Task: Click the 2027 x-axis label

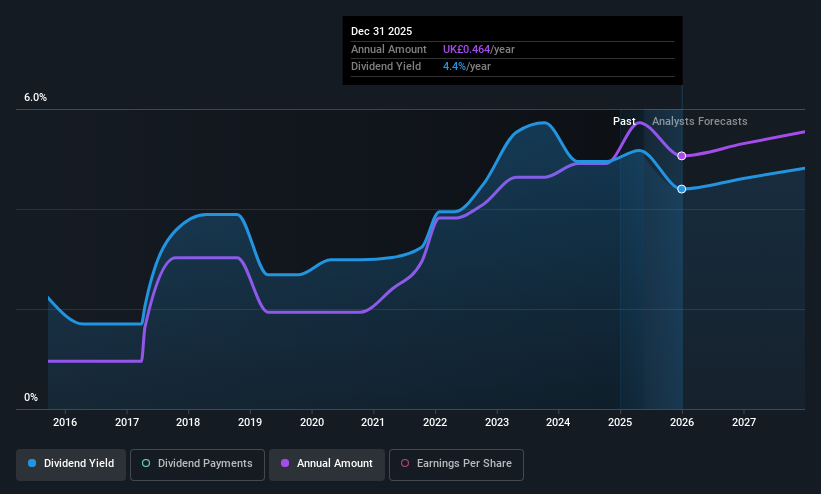Action: coord(744,422)
